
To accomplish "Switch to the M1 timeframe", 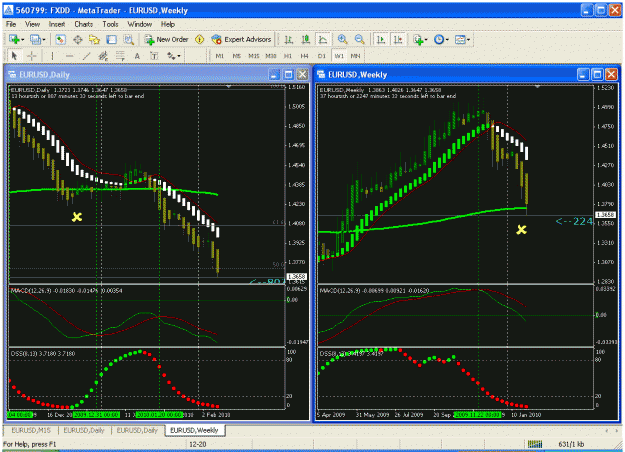I will (x=220, y=56).
